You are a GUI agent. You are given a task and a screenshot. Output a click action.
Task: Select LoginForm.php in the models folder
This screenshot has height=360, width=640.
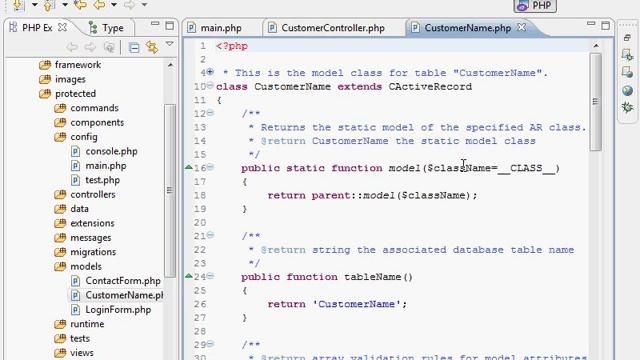click(118, 310)
